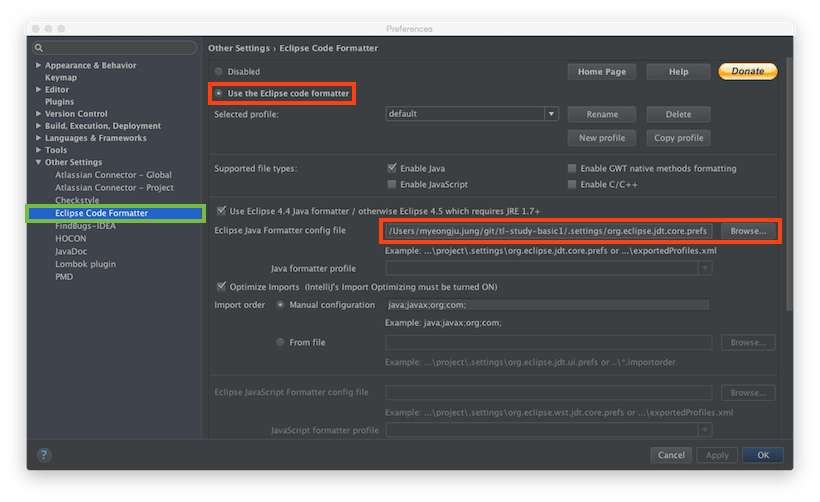Expand Build, Execution, Deployment node

pyautogui.click(x=38, y=126)
